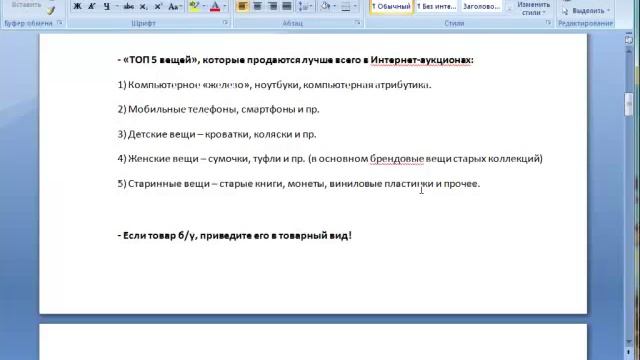640x360 pixels.
Task: Apply the Обычный style
Action: 391,7
